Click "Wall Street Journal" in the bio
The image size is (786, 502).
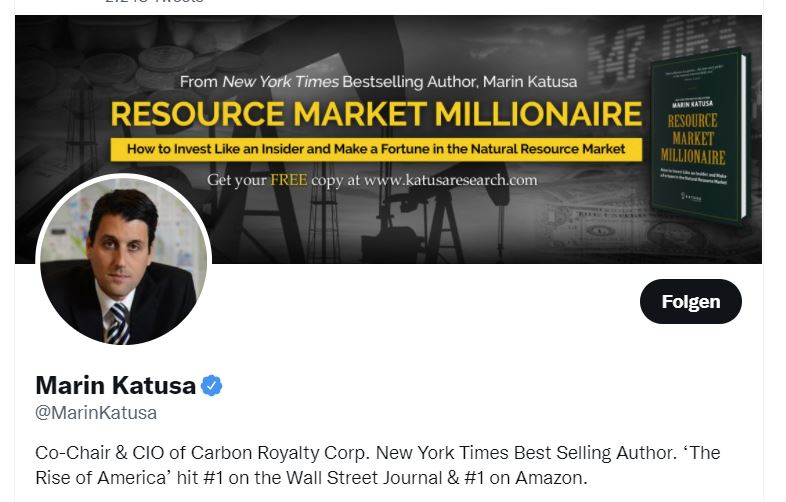click(387, 477)
